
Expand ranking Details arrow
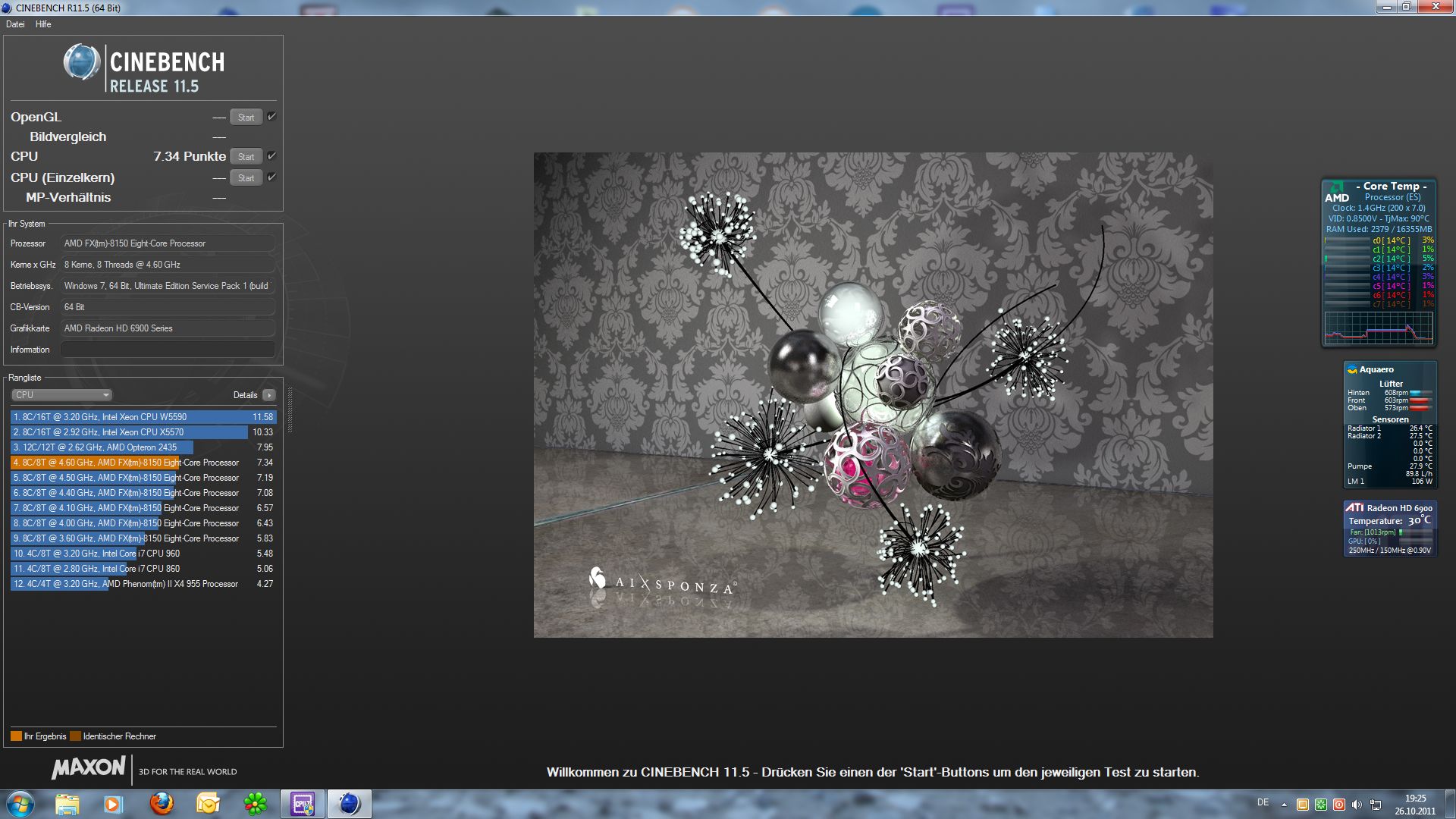coord(268,395)
